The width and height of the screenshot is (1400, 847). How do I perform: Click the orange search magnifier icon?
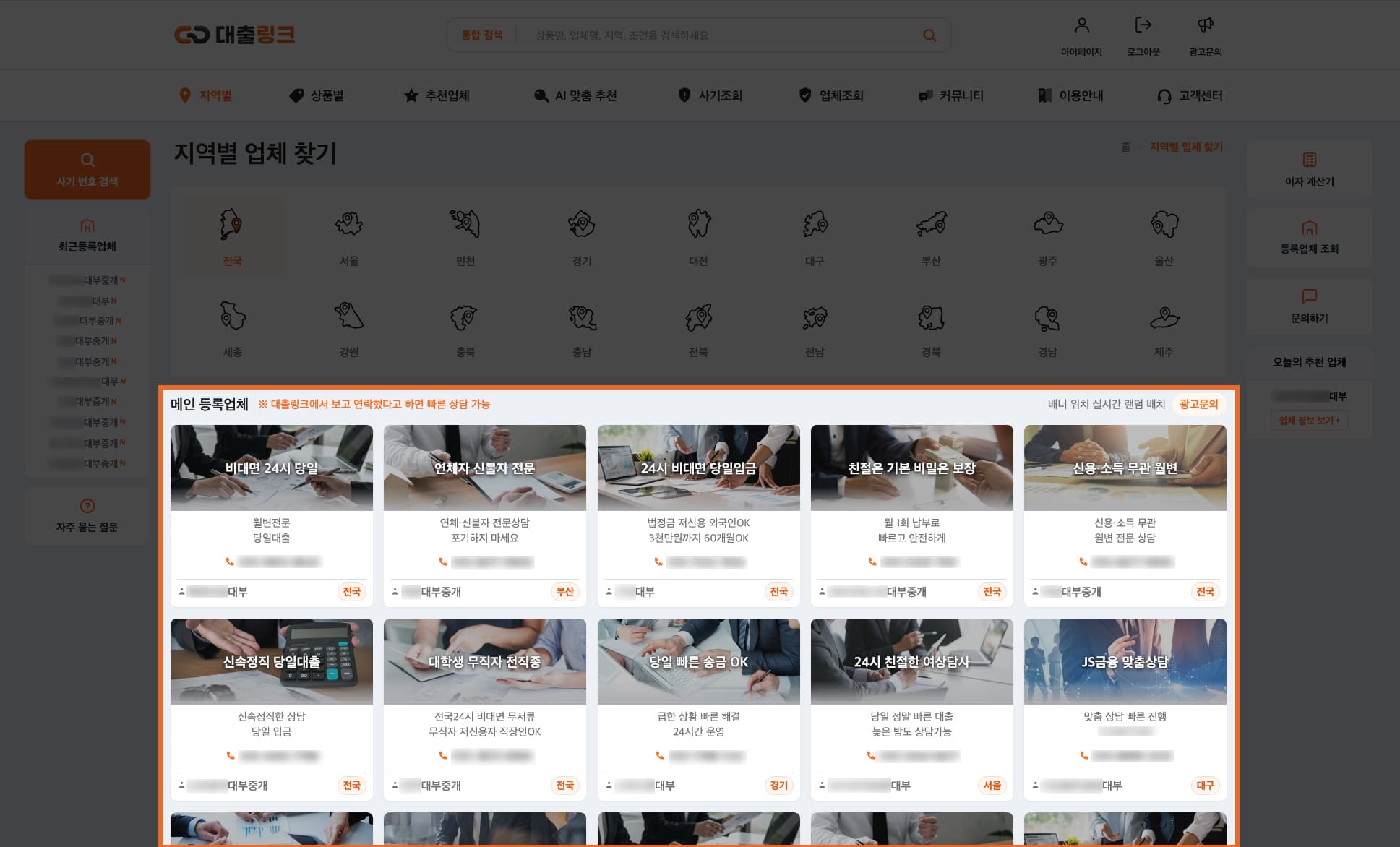point(929,35)
